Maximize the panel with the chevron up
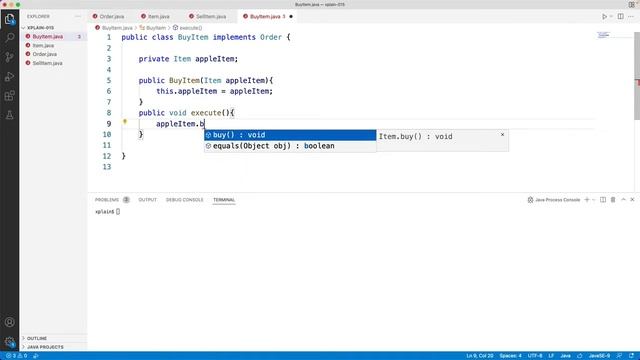This screenshot has height=360, width=640. [623, 200]
